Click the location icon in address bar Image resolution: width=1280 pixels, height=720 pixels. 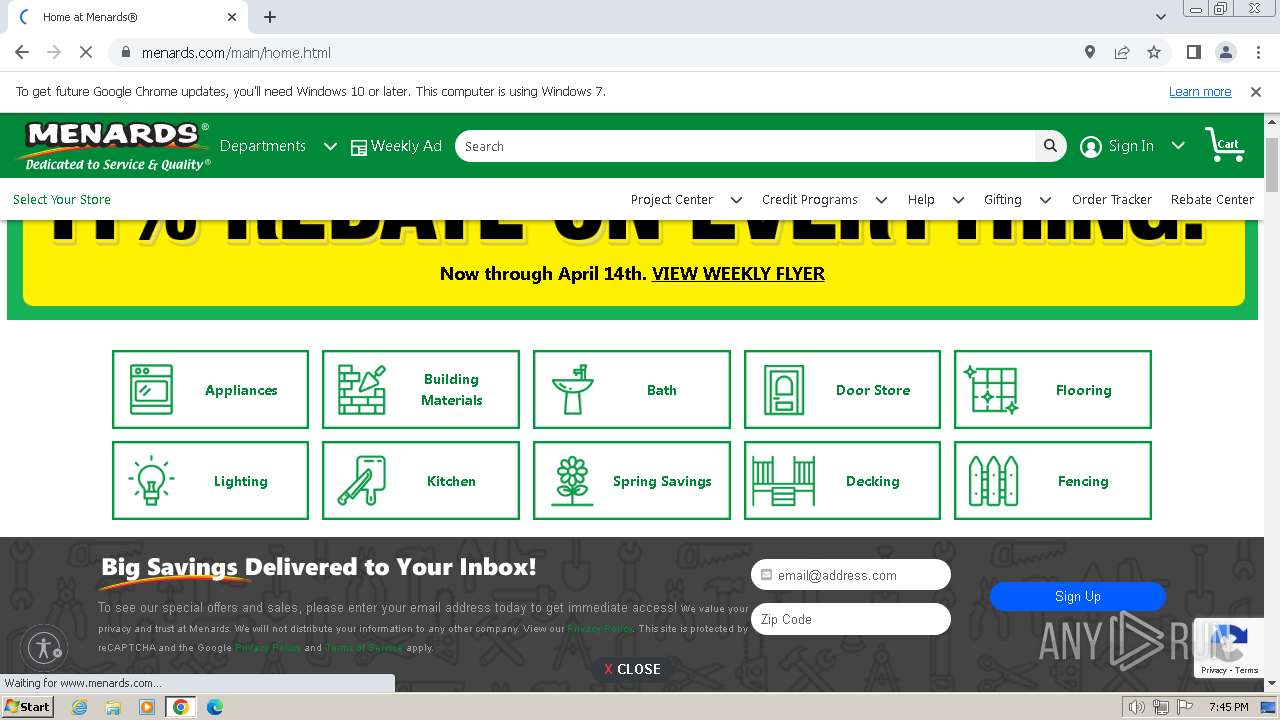(1090, 52)
